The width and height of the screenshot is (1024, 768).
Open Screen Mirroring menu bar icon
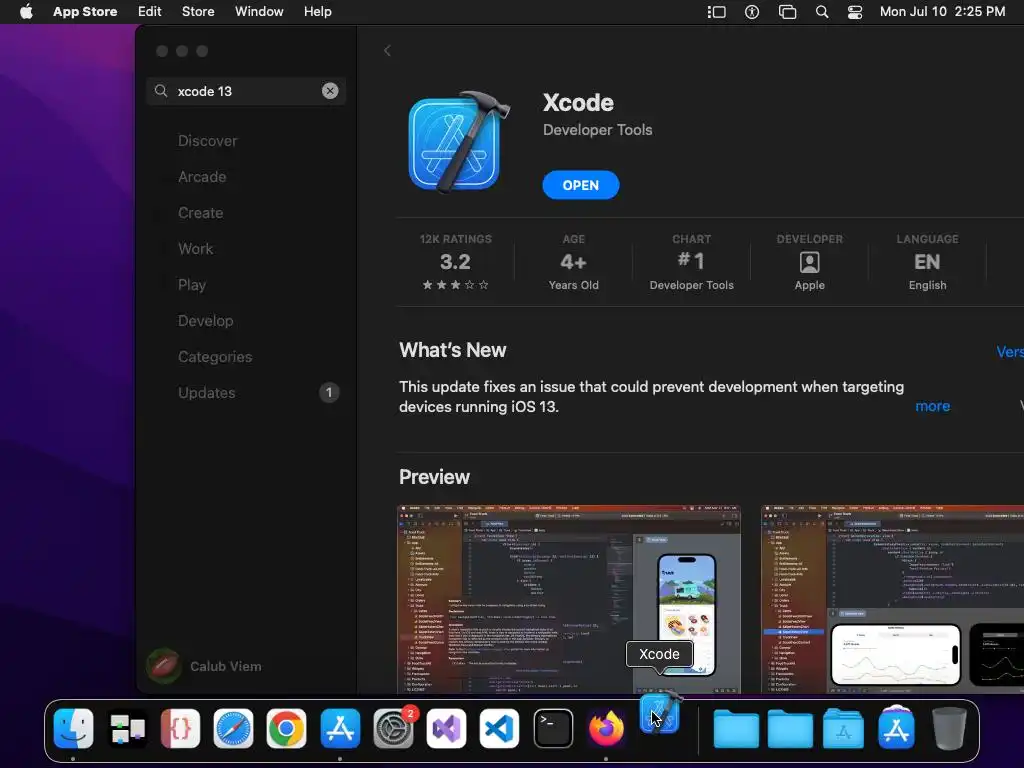pyautogui.click(x=788, y=12)
